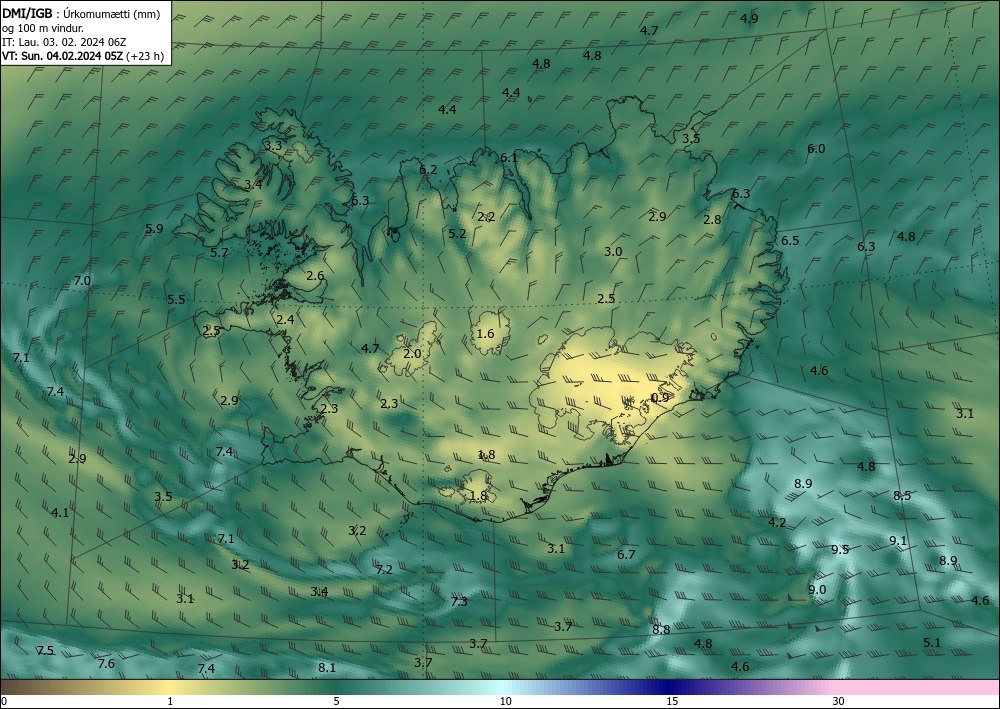The image size is (1000, 709).
Task: Select the 7.2 value on the map
Action: click(384, 569)
